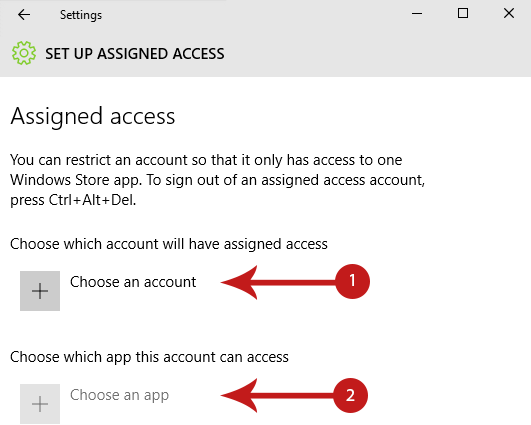This screenshot has height=425, width=531.
Task: Click the green settings gear icon
Action: (24, 53)
